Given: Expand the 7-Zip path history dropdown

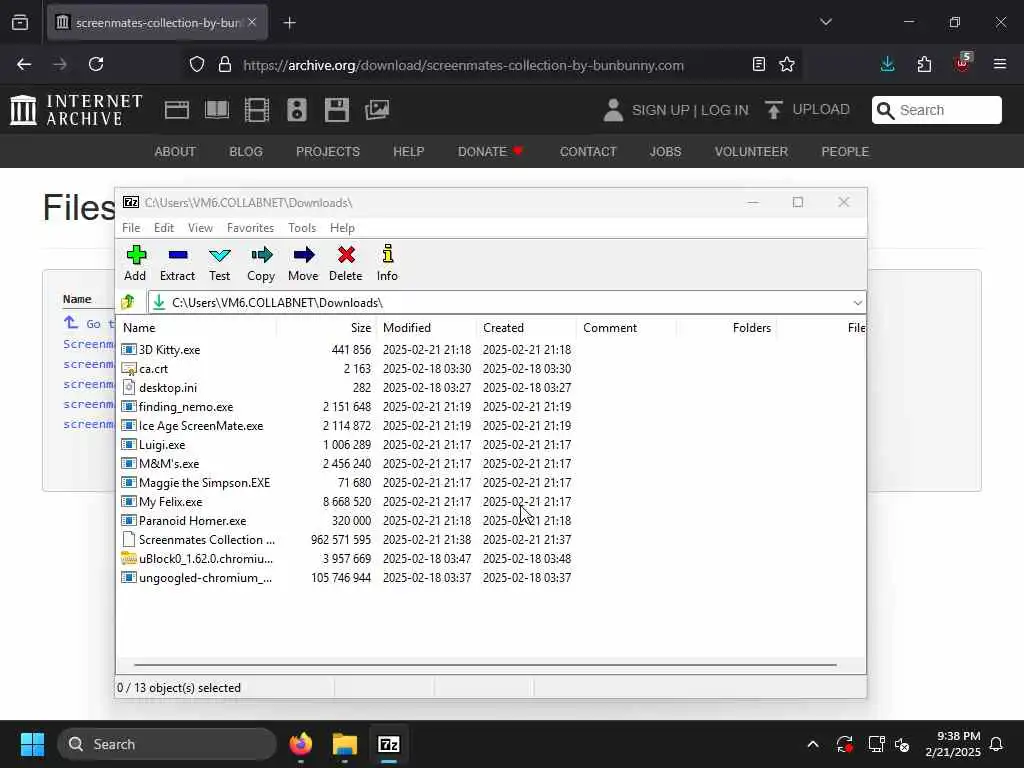Looking at the screenshot, I should (x=857, y=302).
